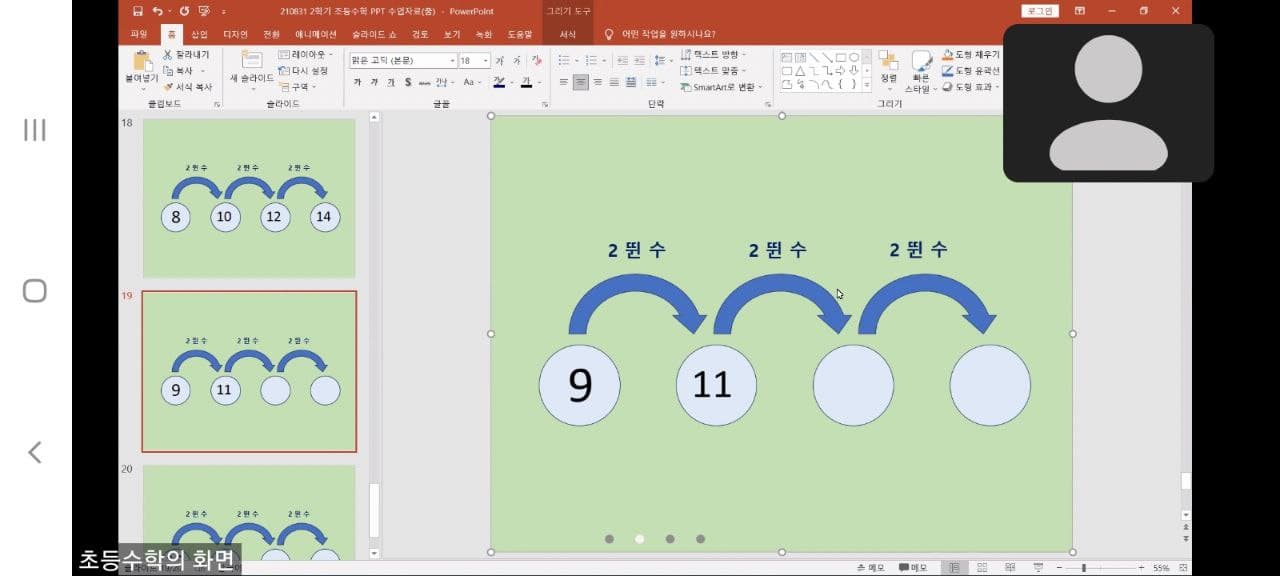Apply 도형 채우기 shape fill color
The image size is (1280, 576).
coord(970,55)
